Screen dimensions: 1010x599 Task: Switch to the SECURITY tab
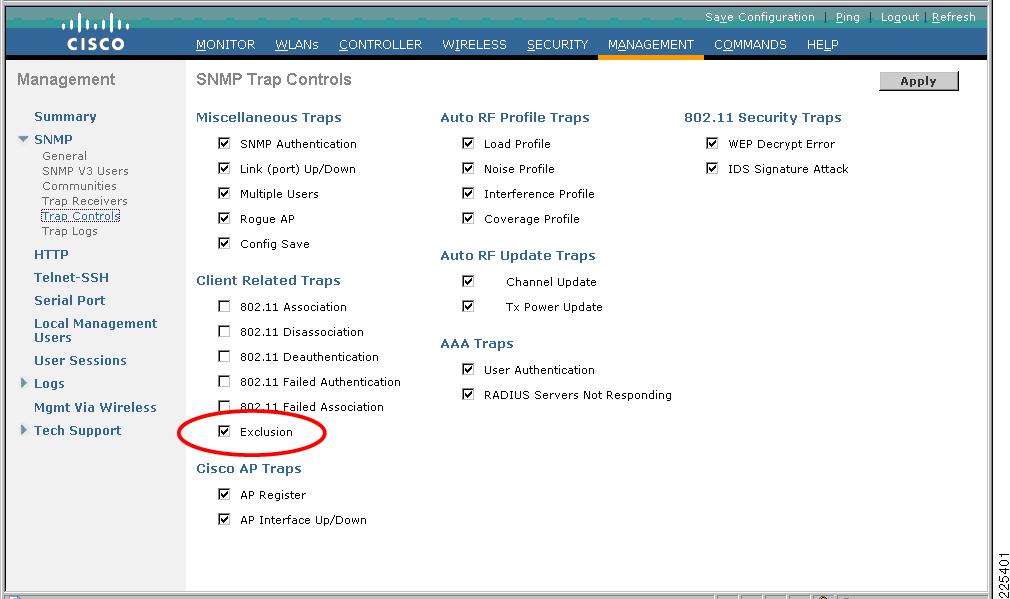557,44
